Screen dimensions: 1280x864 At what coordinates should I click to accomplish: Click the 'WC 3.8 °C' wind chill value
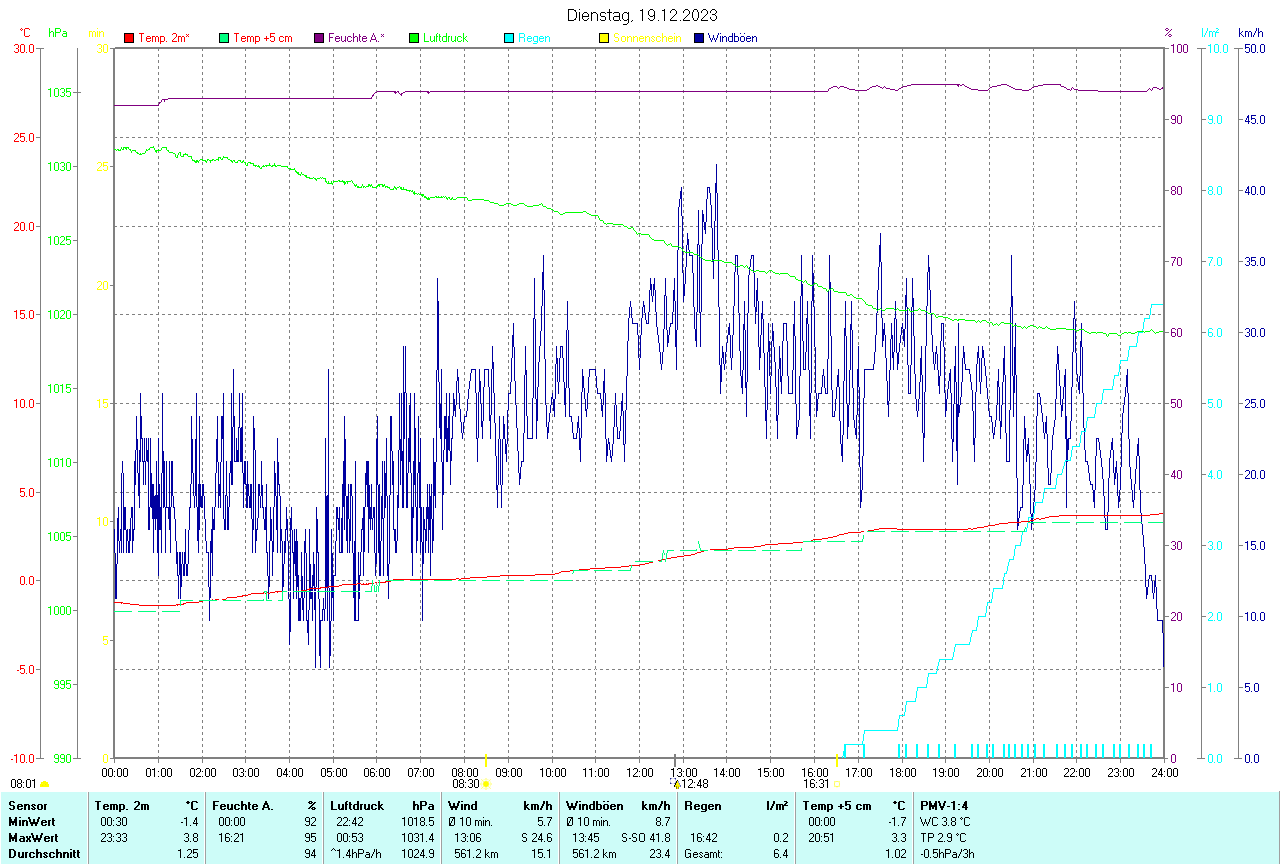pos(945,821)
